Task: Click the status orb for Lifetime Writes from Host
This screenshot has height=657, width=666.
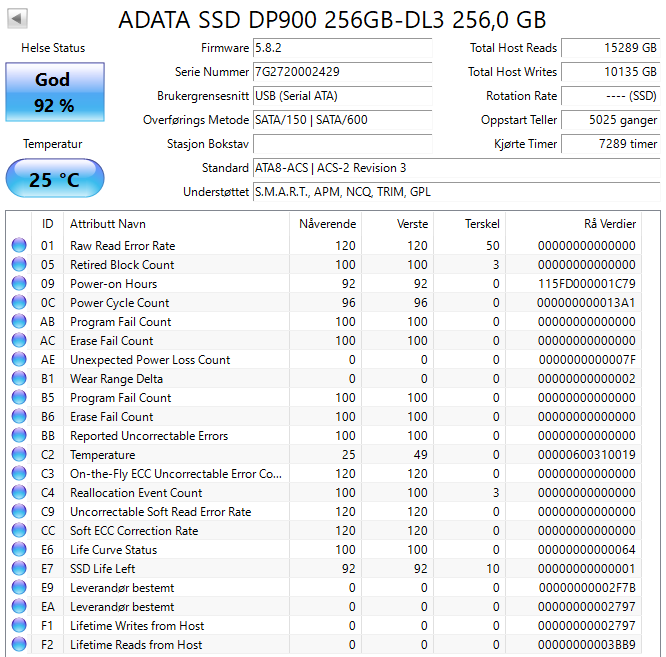Action: [x=19, y=625]
